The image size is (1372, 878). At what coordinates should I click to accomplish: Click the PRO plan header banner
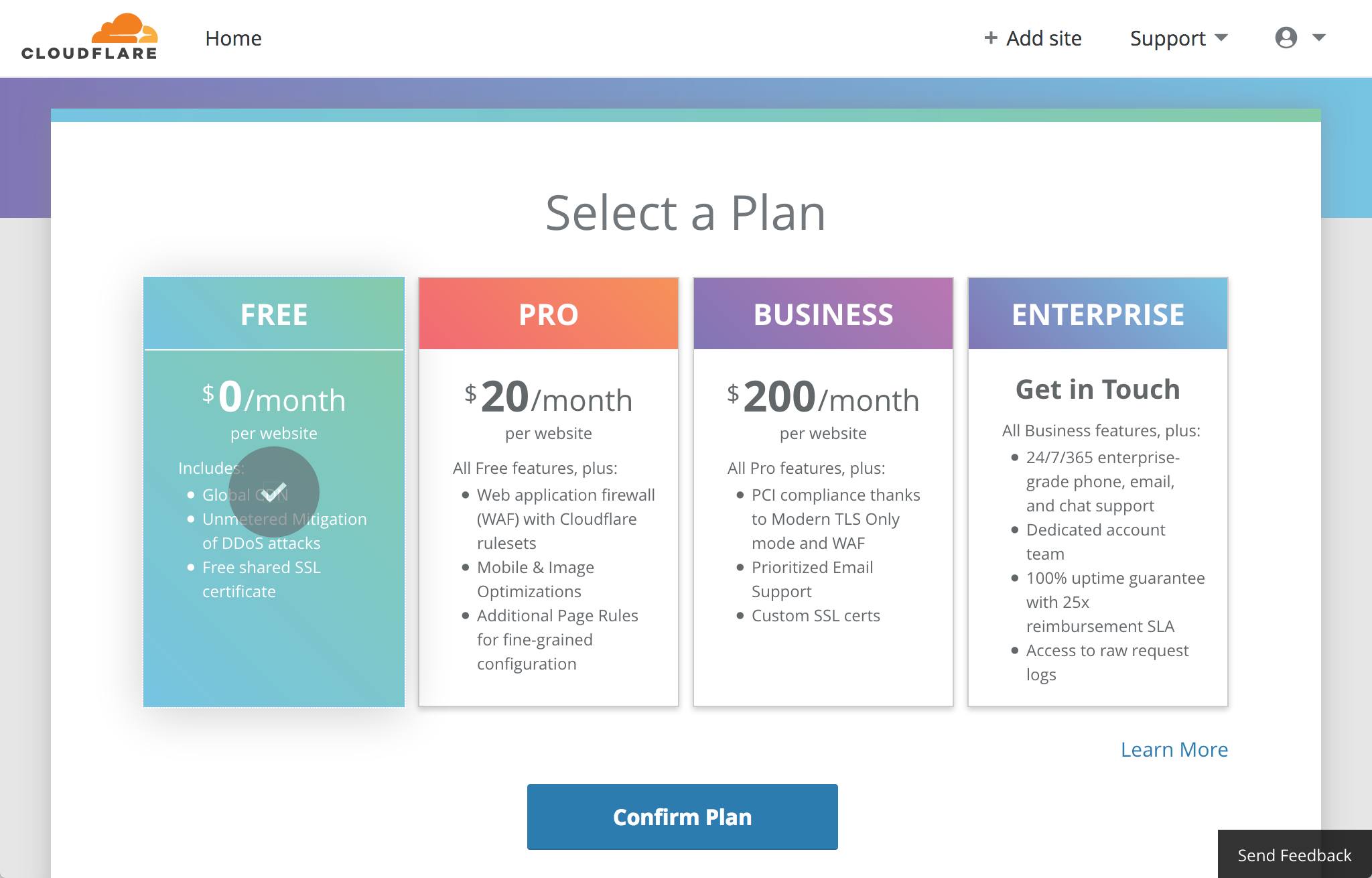point(548,313)
